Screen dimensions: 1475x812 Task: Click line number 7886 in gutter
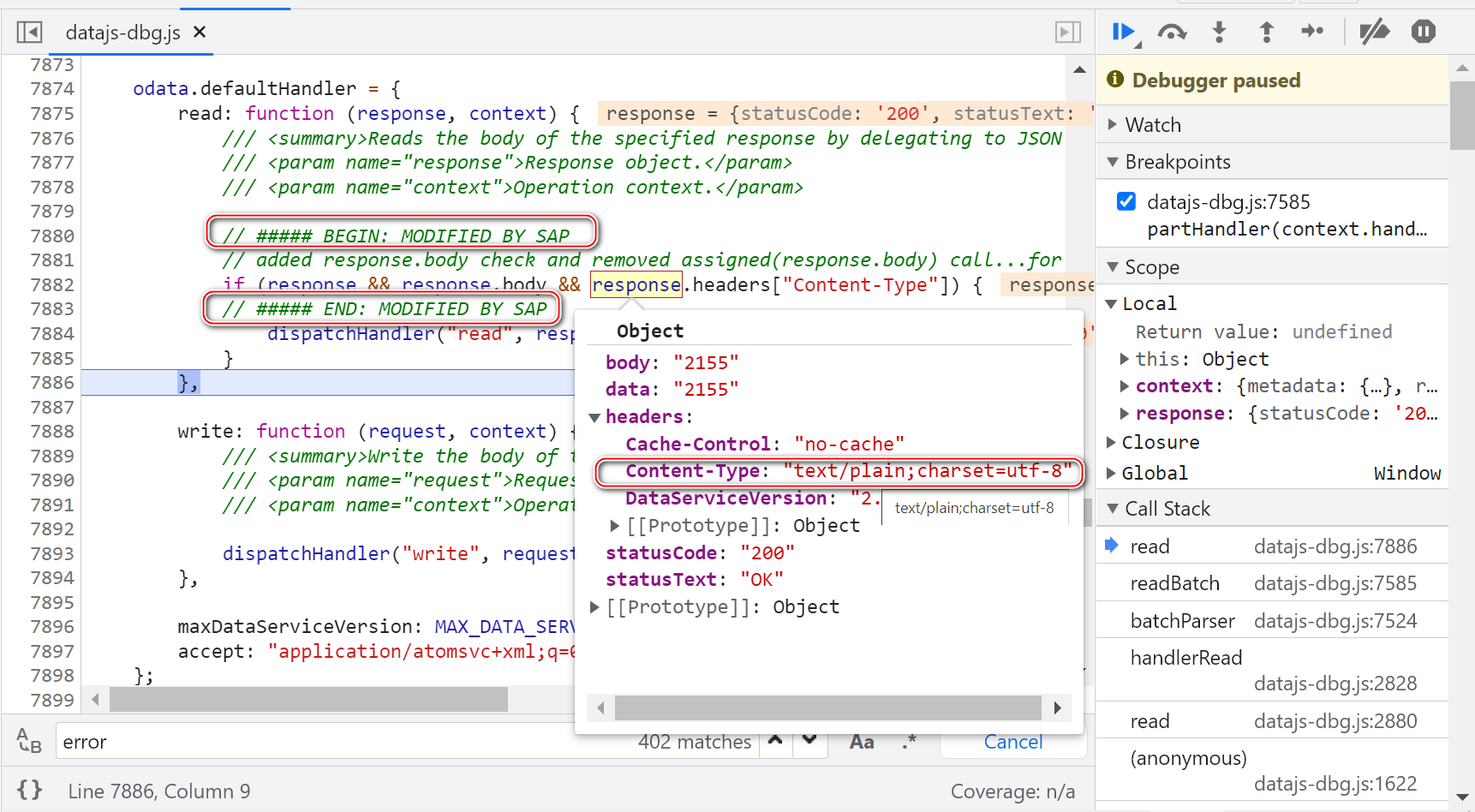tap(52, 383)
